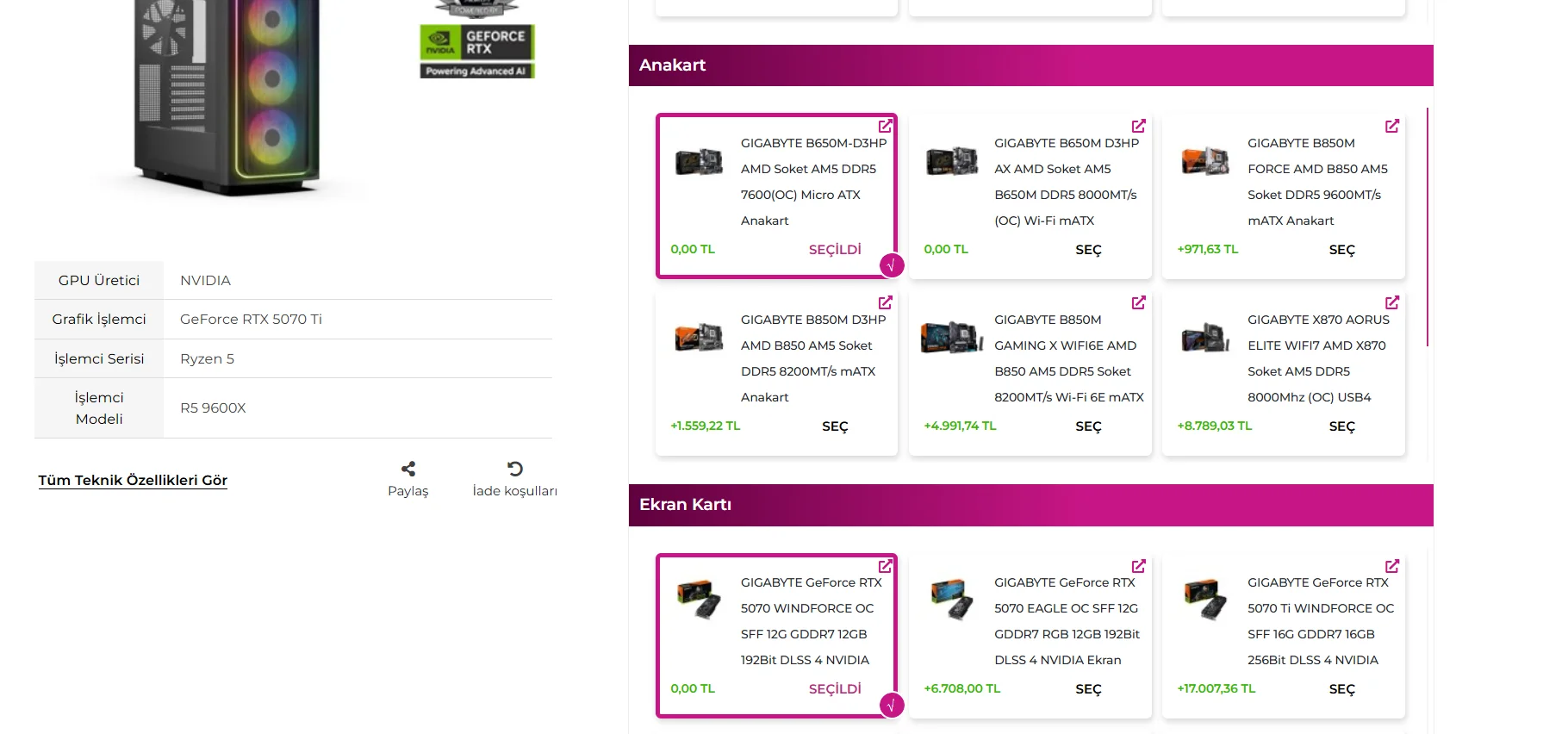The image size is (1568, 734).
Task: Click the +1.559,22 TL price text
Action: (705, 426)
